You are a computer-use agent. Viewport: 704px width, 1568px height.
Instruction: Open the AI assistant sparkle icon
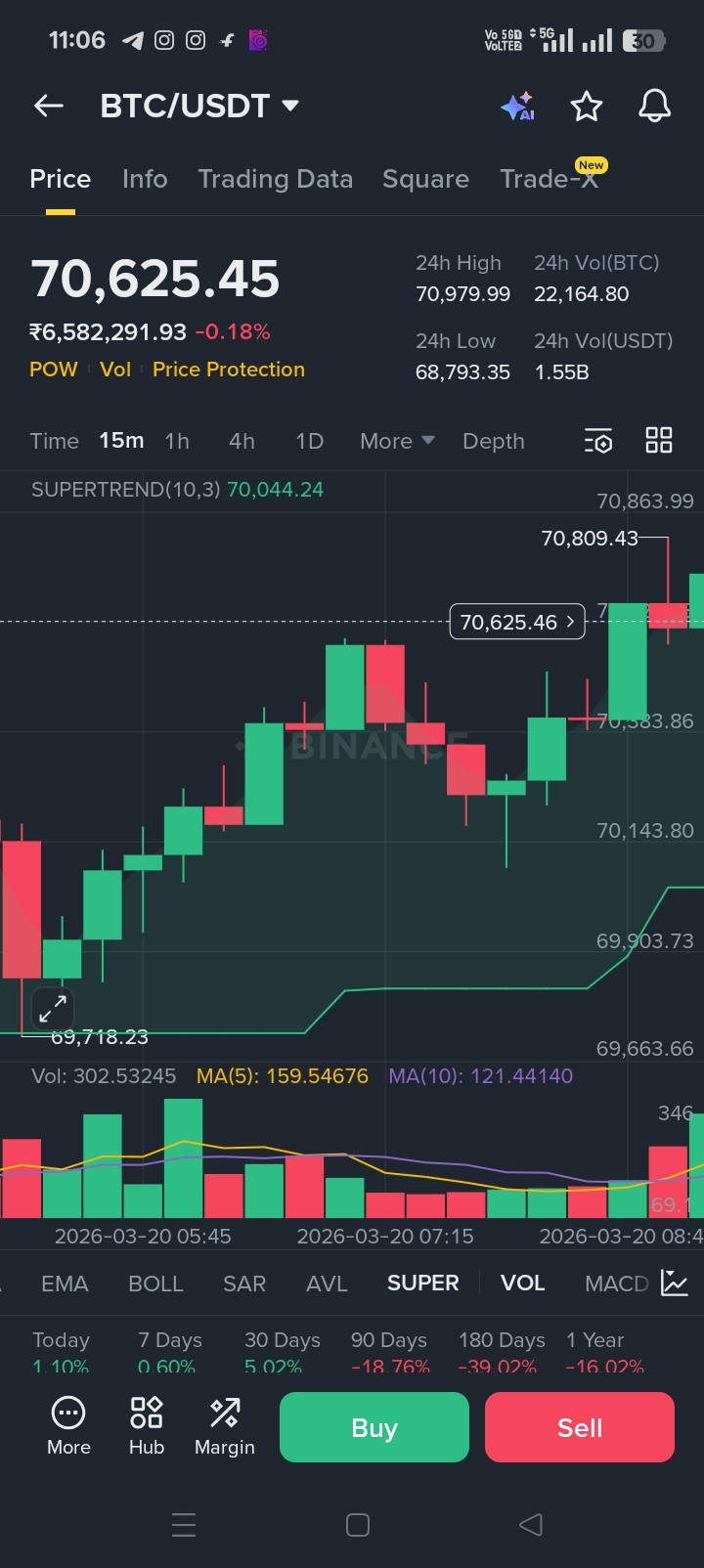[517, 106]
